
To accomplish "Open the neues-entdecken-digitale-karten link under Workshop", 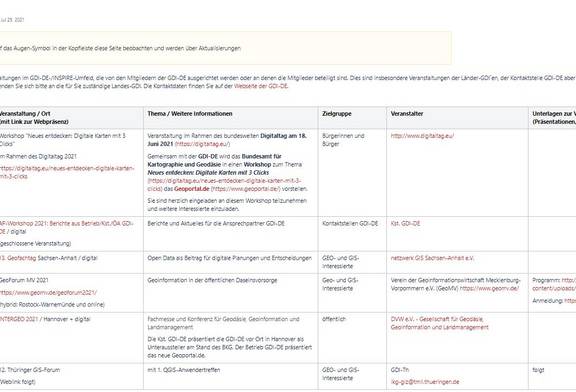I will (66, 172).
